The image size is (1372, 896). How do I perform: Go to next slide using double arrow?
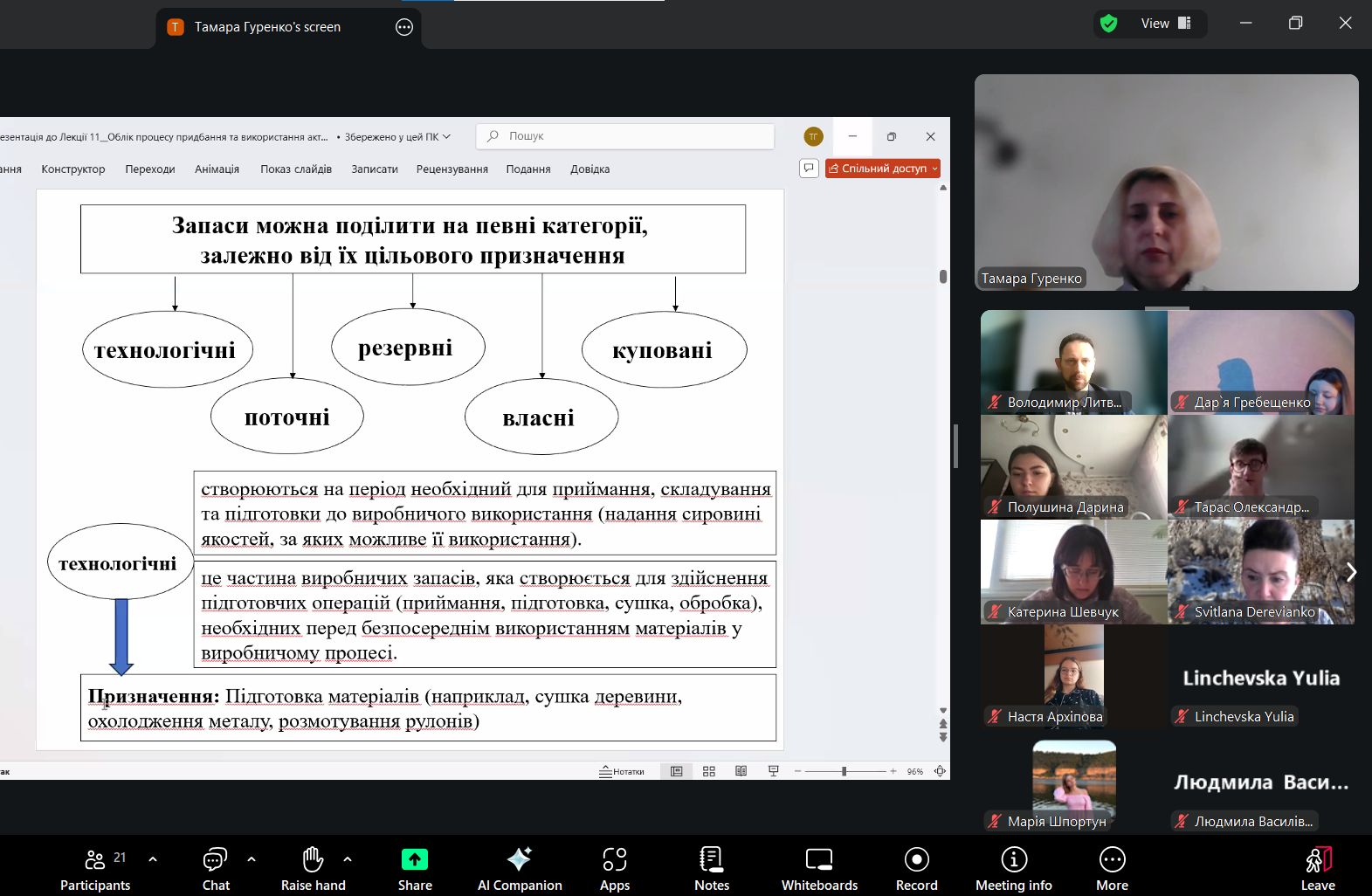coord(943,737)
